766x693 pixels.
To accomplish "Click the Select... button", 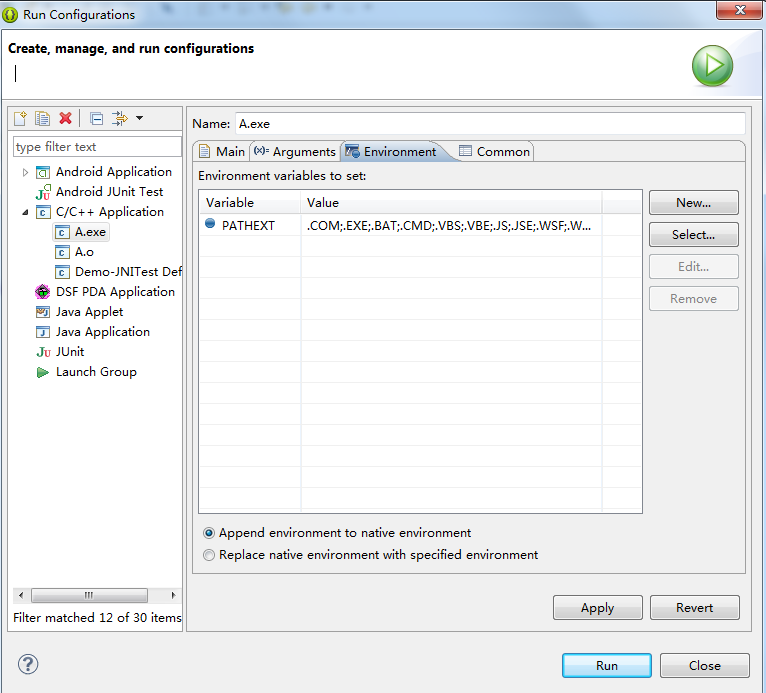I will (694, 235).
